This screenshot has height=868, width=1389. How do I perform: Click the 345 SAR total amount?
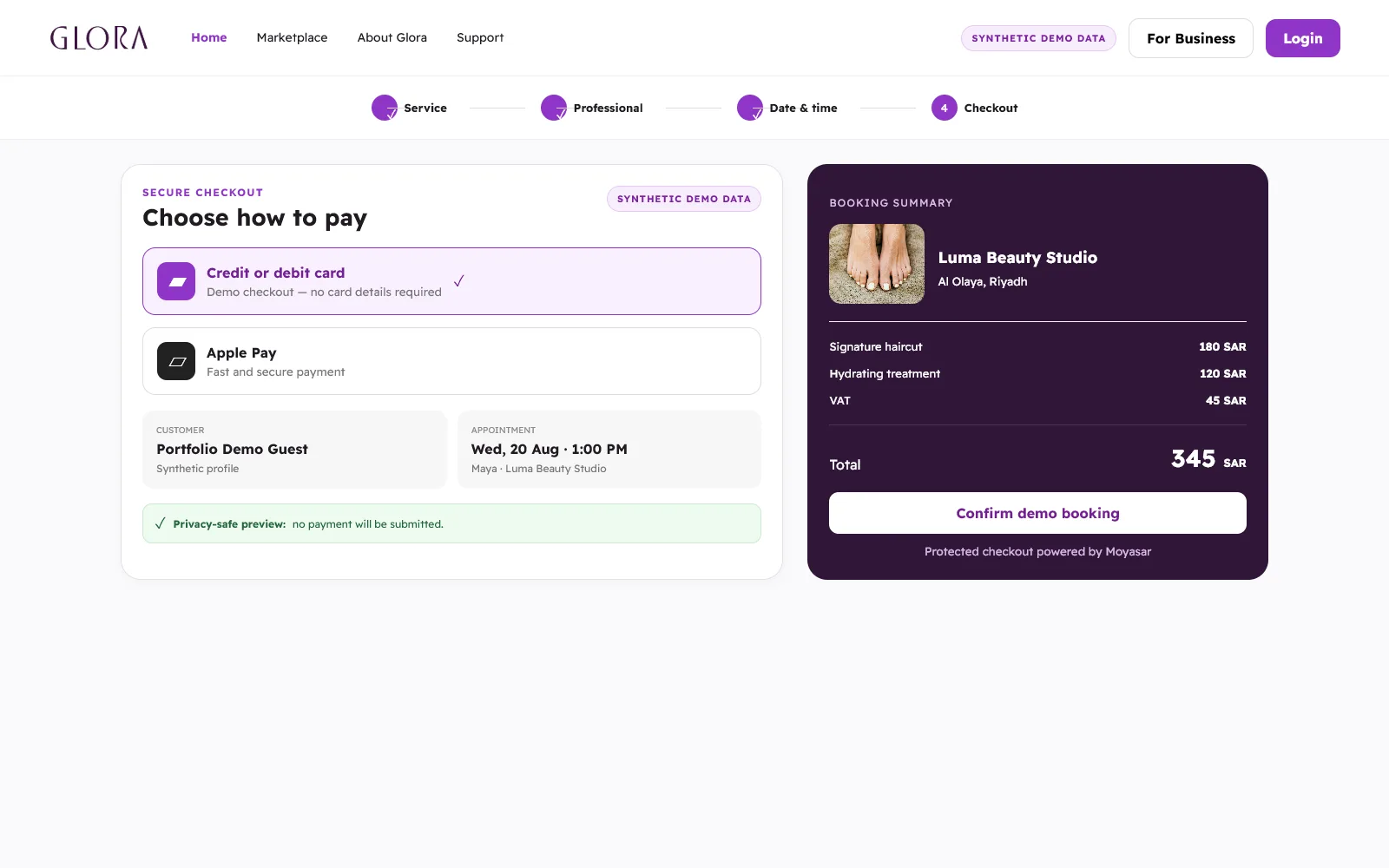(1208, 459)
